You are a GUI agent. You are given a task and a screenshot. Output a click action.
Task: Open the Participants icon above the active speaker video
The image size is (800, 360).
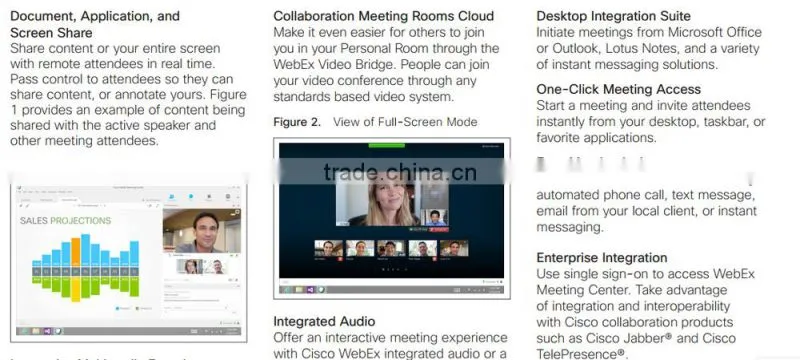pyautogui.click(x=171, y=196)
